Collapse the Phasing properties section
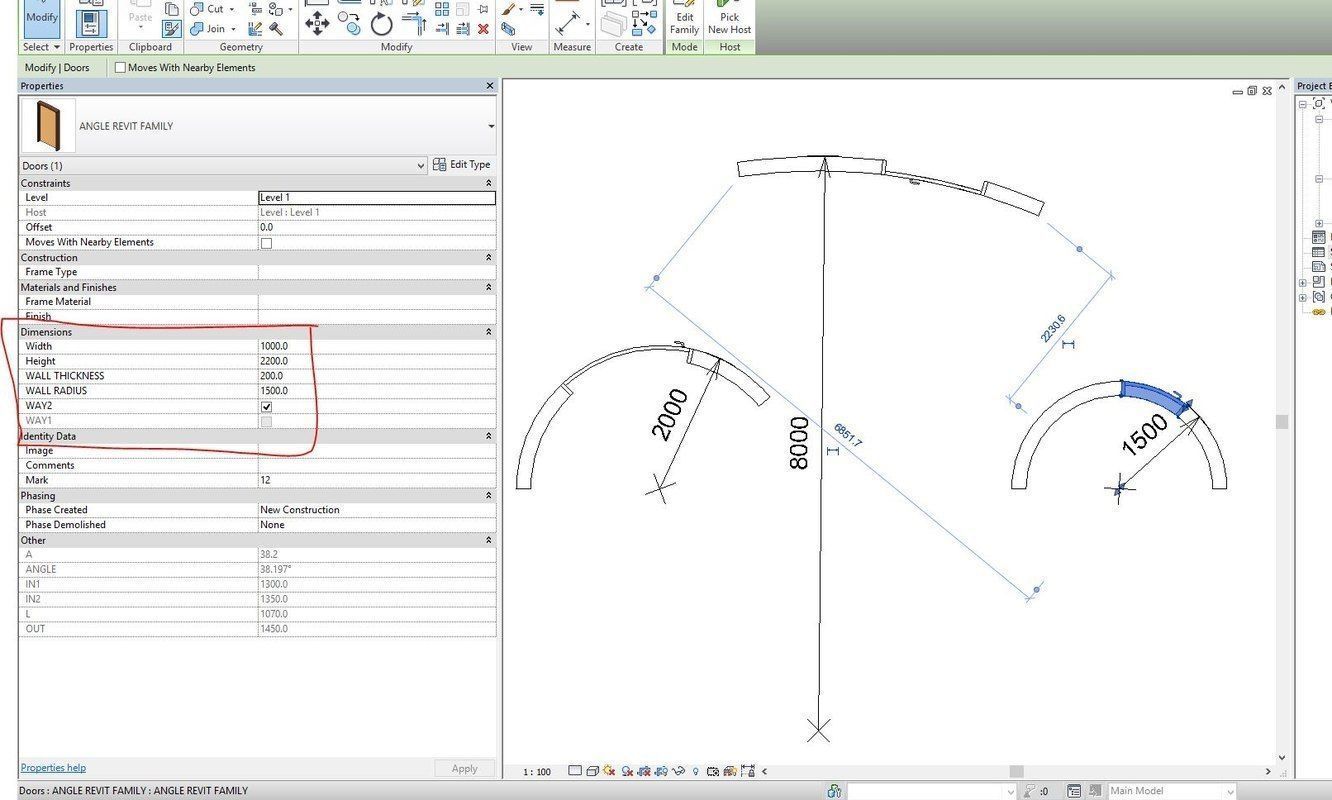 (488, 495)
